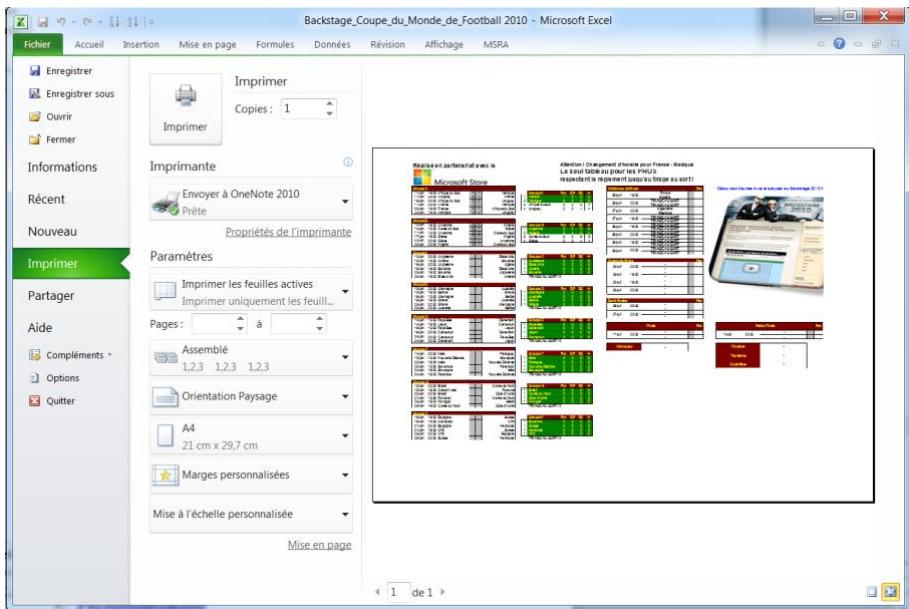Sort descending using quick access icon

click(x=133, y=22)
